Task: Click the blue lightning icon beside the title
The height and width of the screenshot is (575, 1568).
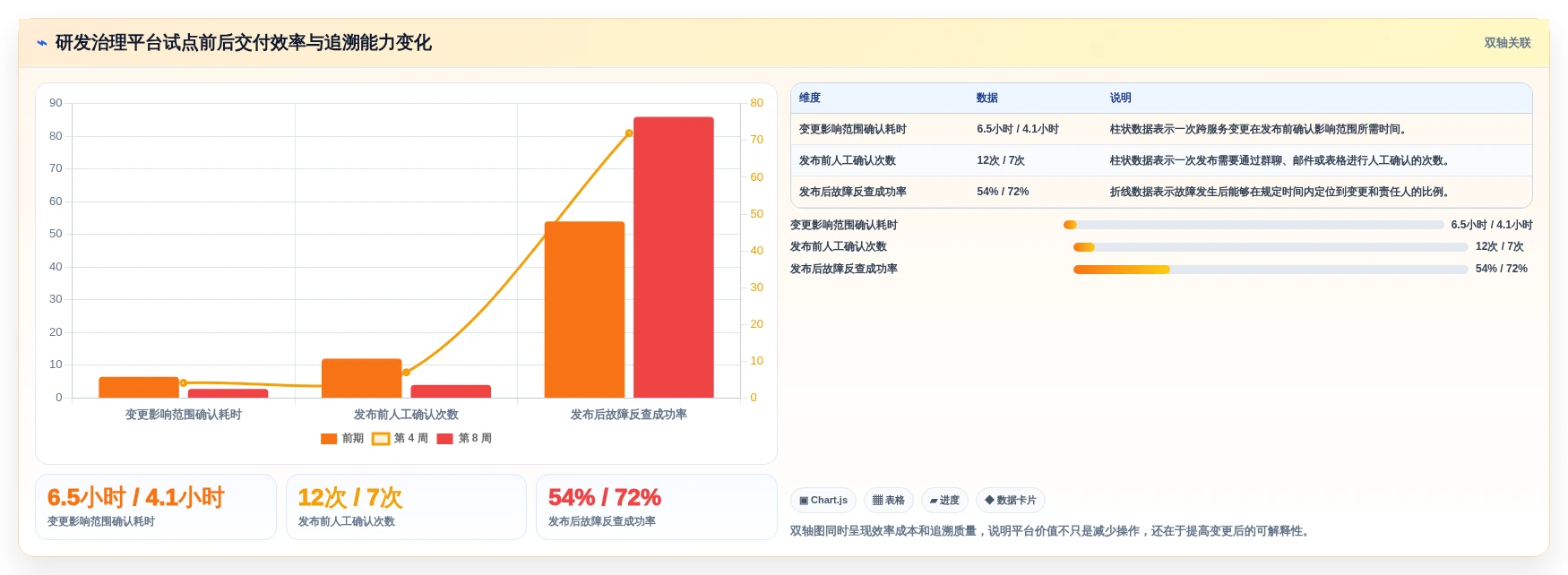Action: 42,43
